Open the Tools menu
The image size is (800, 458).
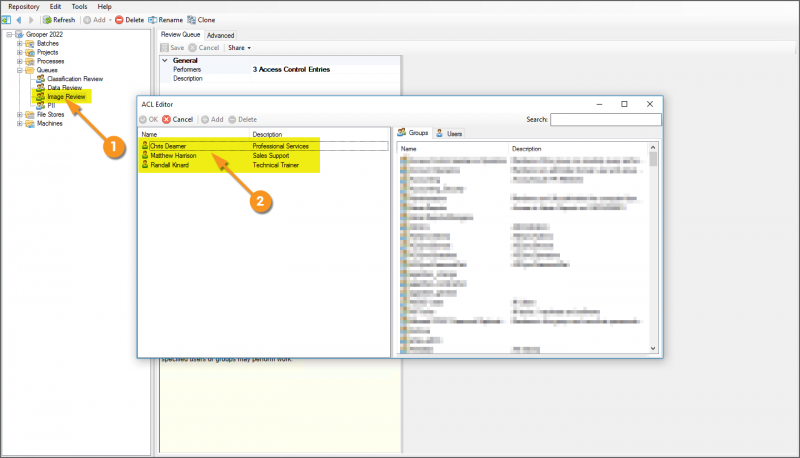pyautogui.click(x=79, y=7)
